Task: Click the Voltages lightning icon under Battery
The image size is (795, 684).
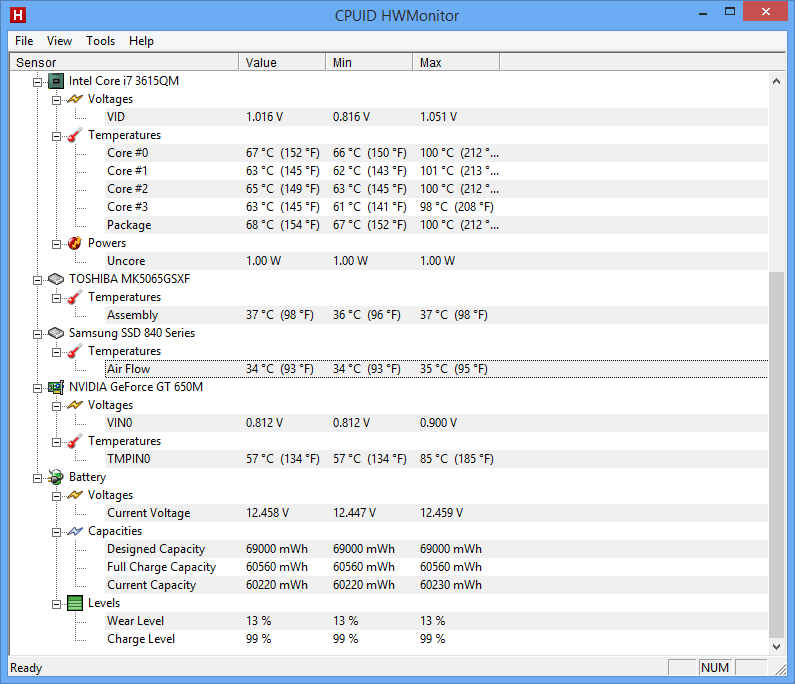Action: coord(75,495)
